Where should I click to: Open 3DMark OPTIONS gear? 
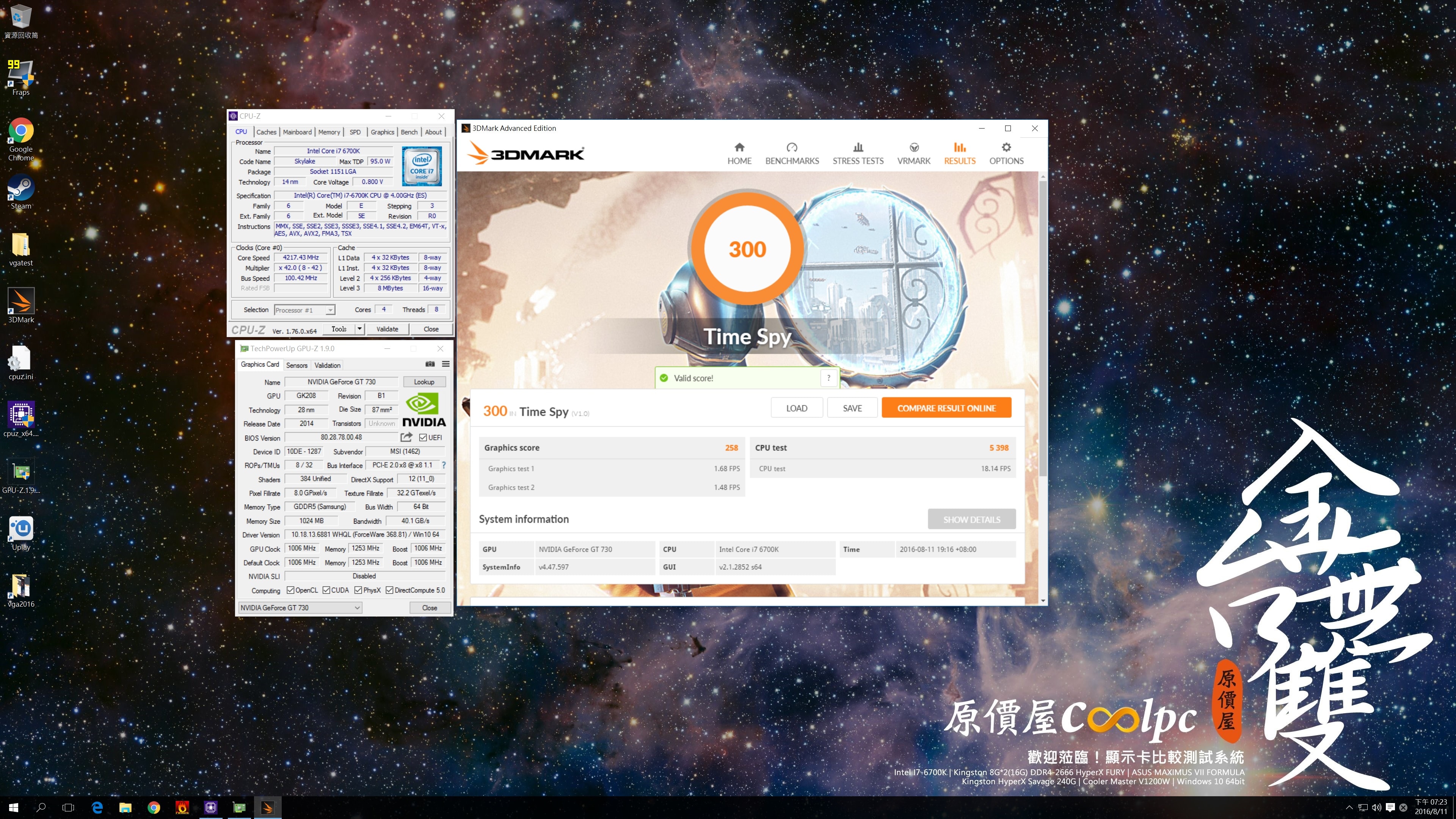pyautogui.click(x=1006, y=154)
